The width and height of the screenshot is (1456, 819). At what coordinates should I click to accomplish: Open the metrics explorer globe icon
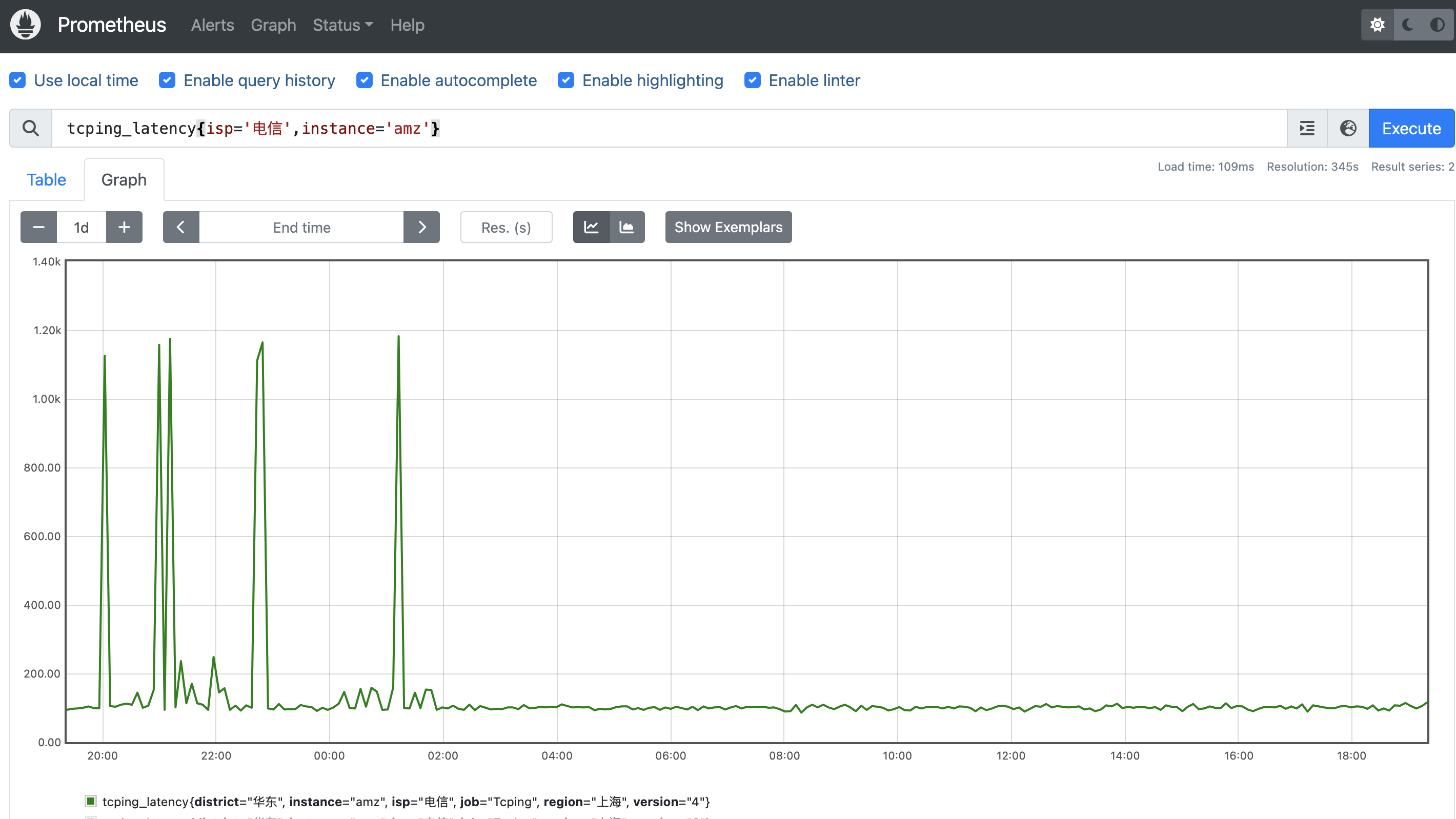click(x=1348, y=128)
